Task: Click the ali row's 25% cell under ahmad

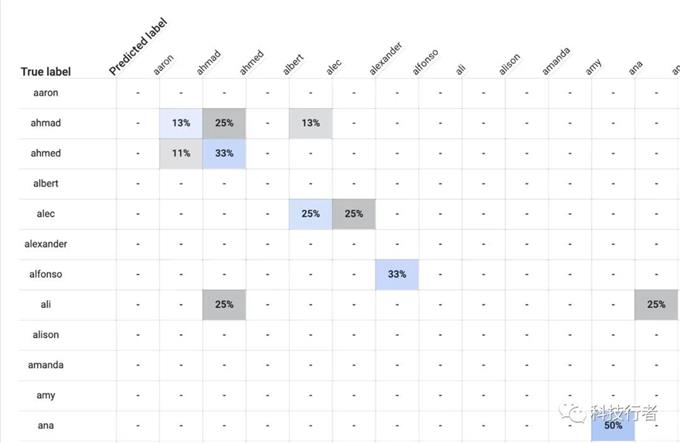Action: (224, 304)
